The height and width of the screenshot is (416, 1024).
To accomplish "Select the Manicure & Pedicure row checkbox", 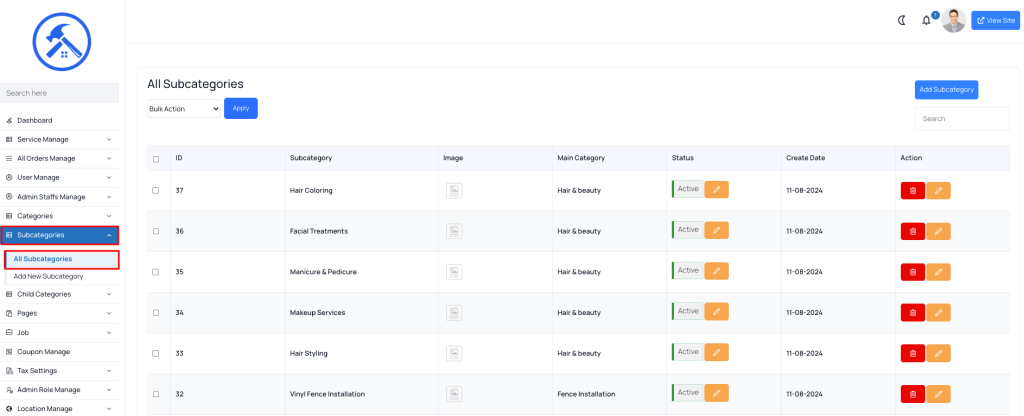I will click(x=155, y=272).
